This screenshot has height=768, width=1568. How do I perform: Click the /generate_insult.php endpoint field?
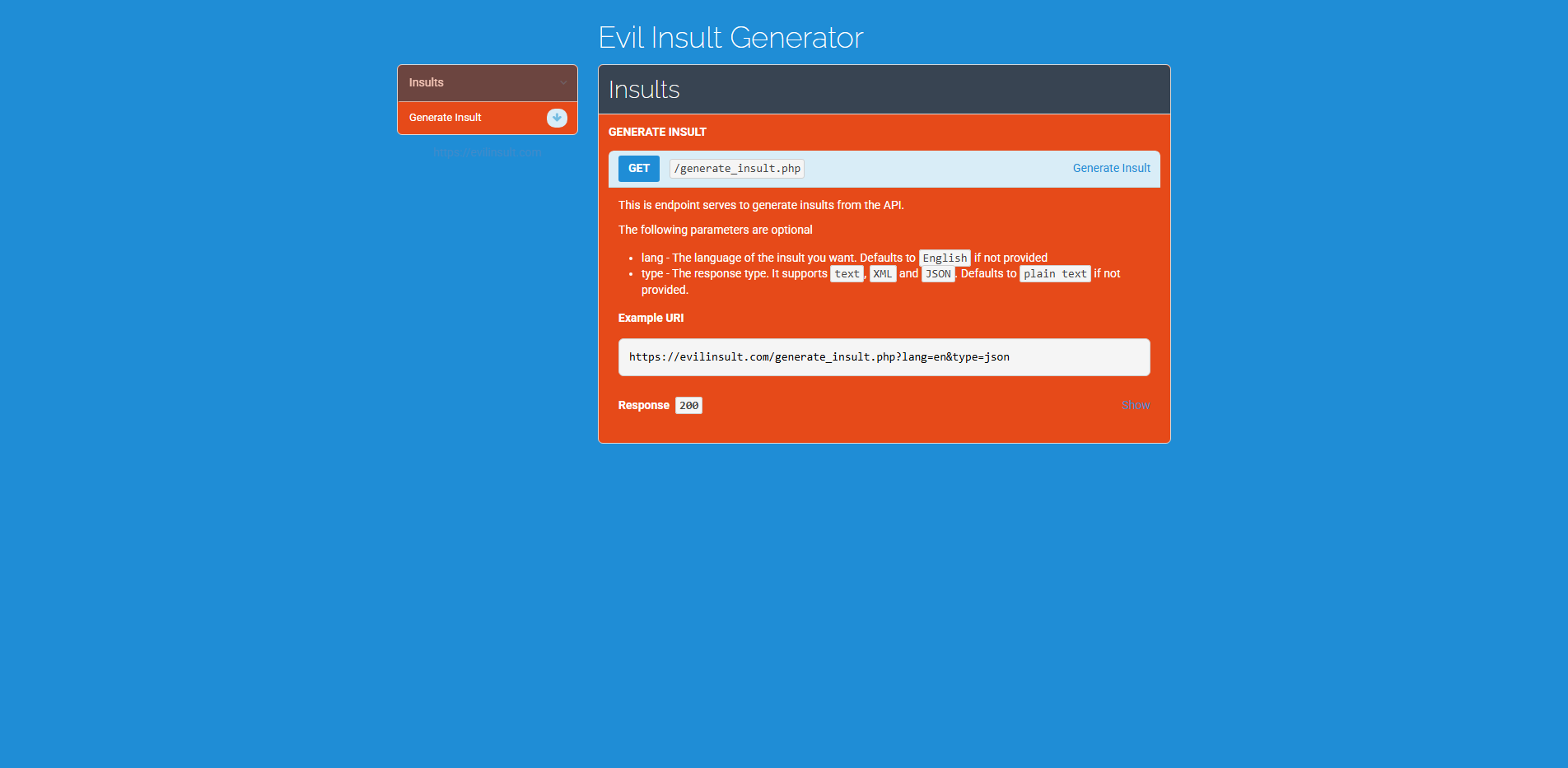pyautogui.click(x=736, y=168)
